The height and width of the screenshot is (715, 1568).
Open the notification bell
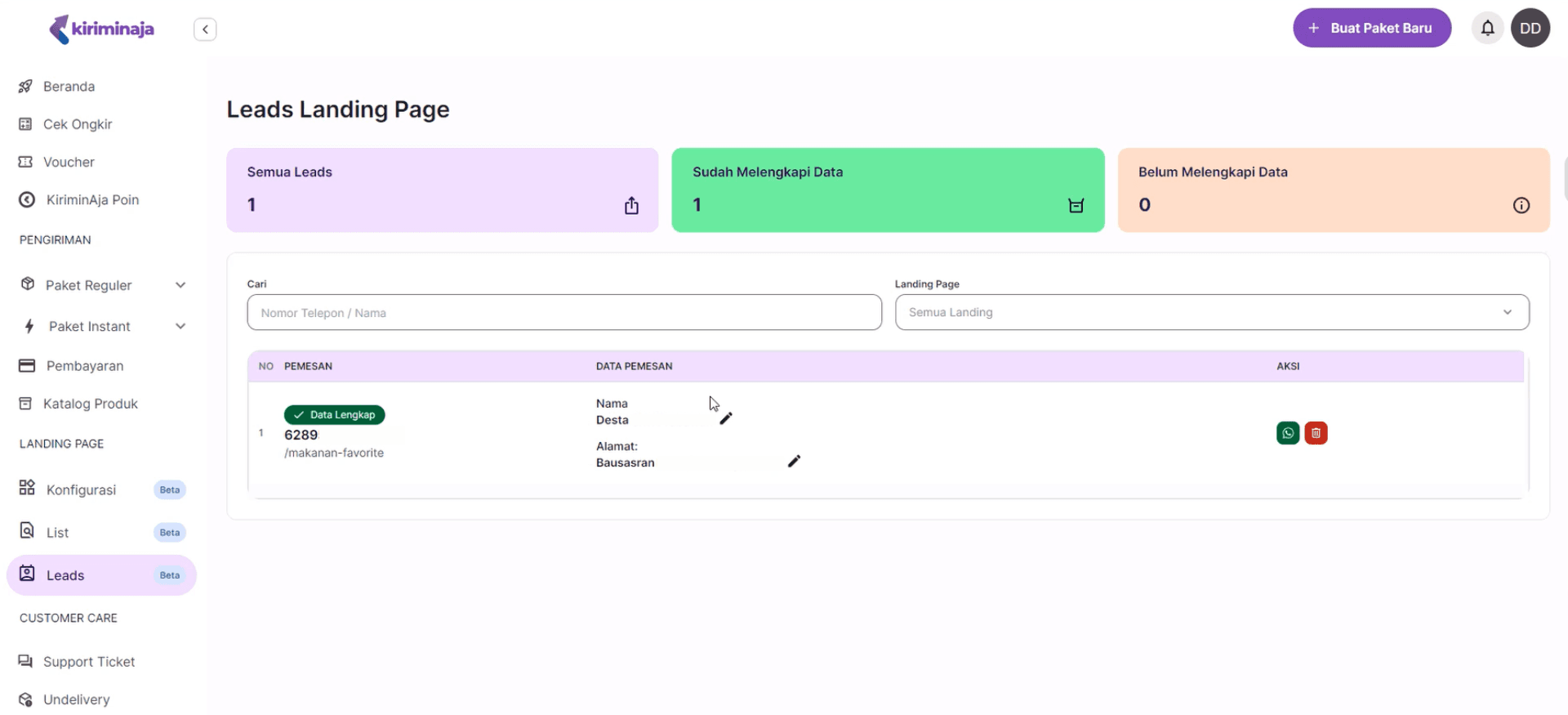(x=1487, y=29)
